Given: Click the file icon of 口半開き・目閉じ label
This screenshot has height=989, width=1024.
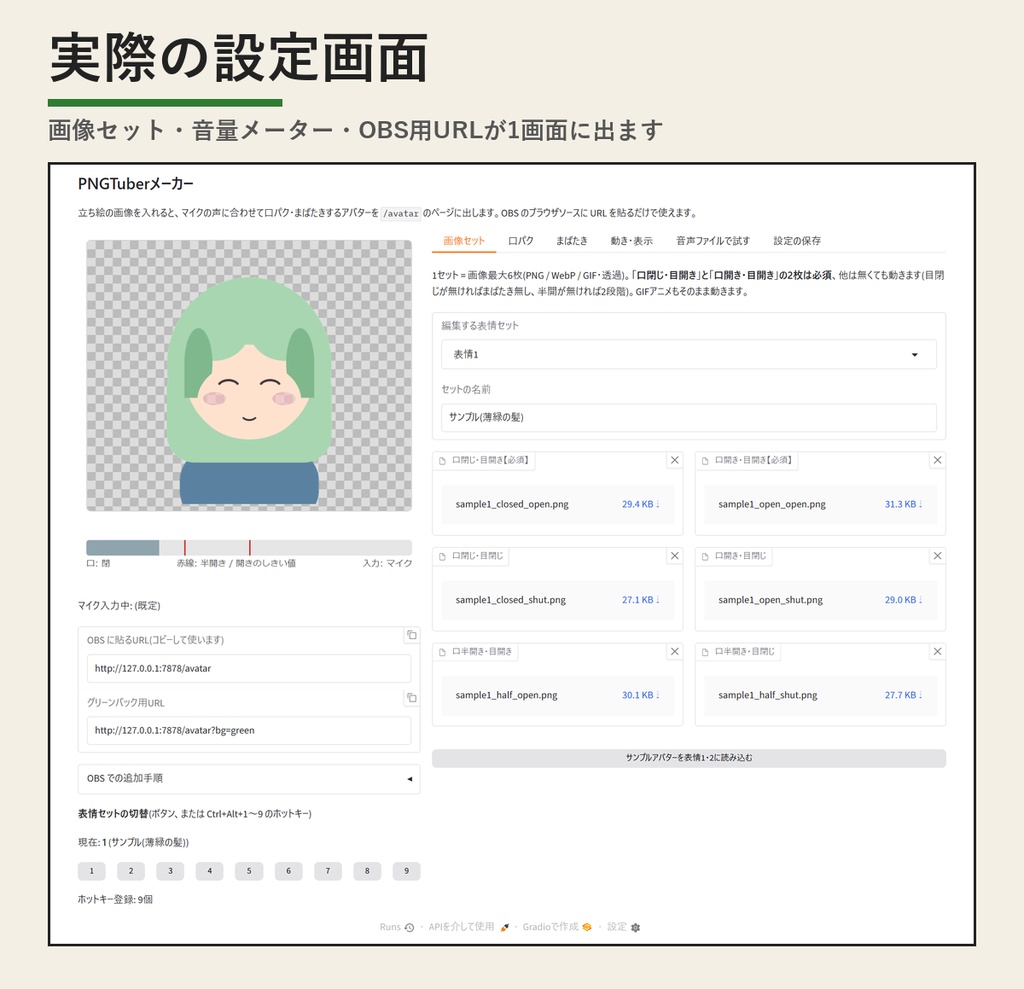Looking at the screenshot, I should 705,652.
